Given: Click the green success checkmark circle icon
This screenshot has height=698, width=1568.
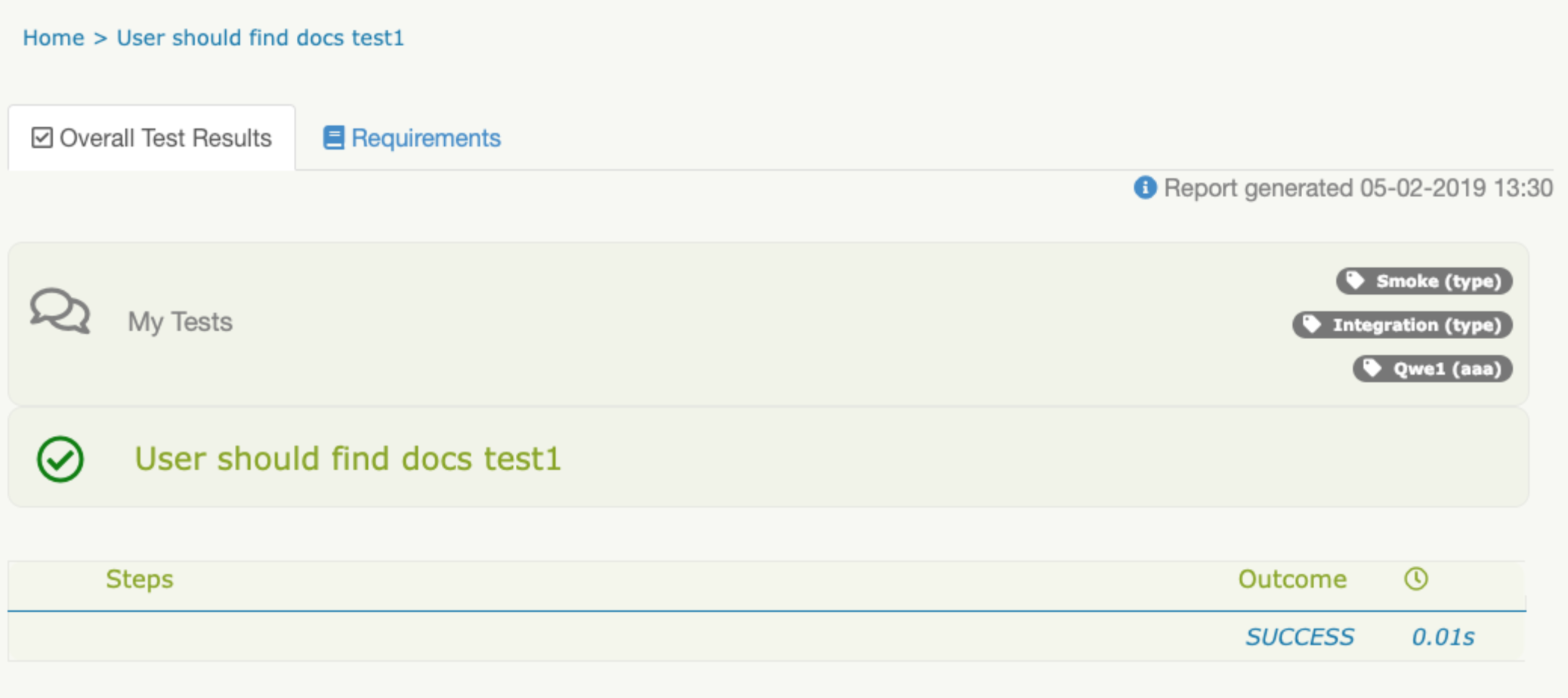Looking at the screenshot, I should (x=60, y=459).
